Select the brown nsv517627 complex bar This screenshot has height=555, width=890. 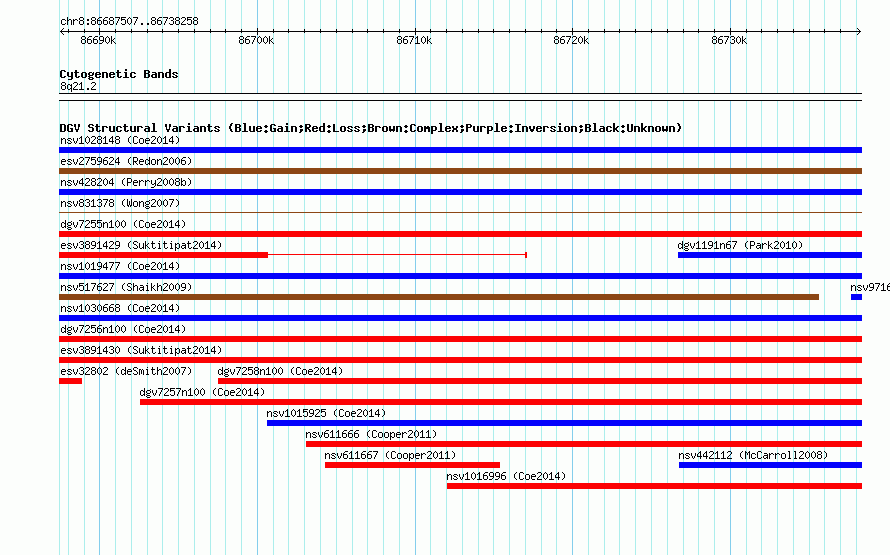[439, 297]
